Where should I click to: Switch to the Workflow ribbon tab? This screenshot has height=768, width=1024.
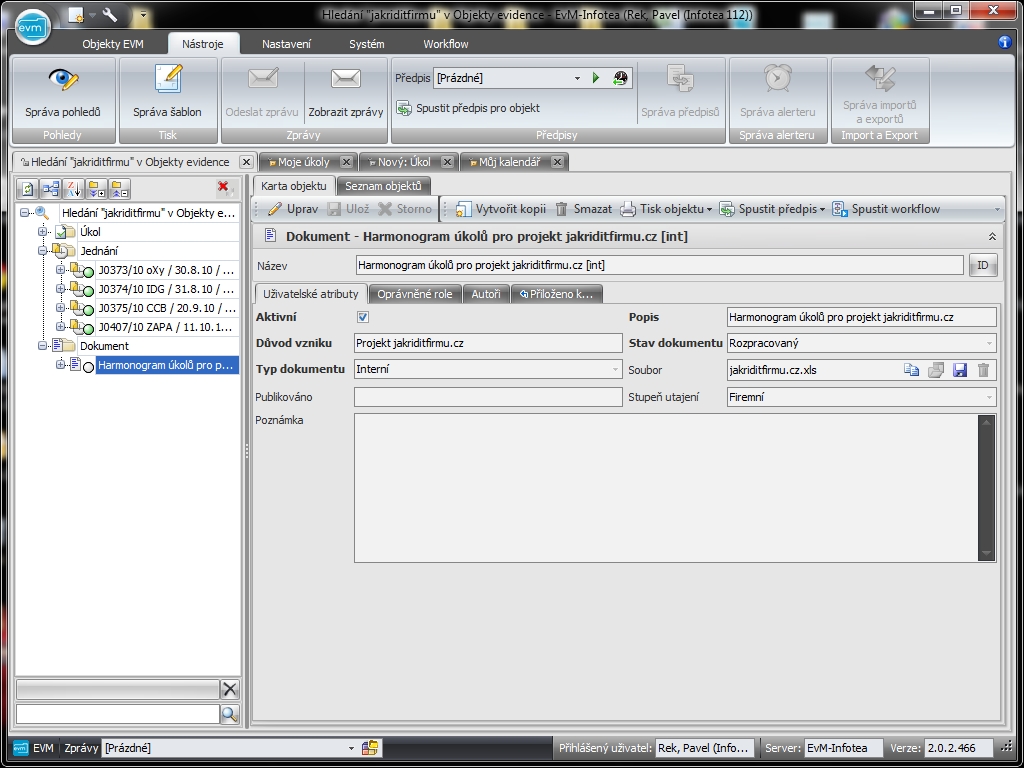[445, 44]
